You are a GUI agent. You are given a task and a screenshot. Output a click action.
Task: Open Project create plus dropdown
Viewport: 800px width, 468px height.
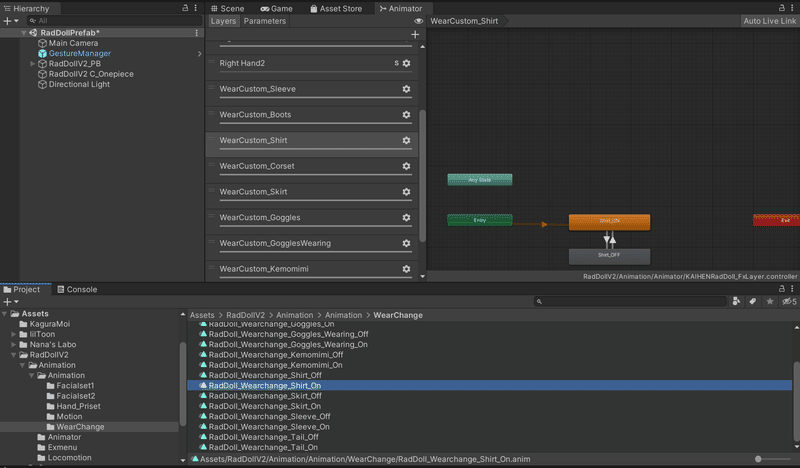pyautogui.click(x=11, y=302)
